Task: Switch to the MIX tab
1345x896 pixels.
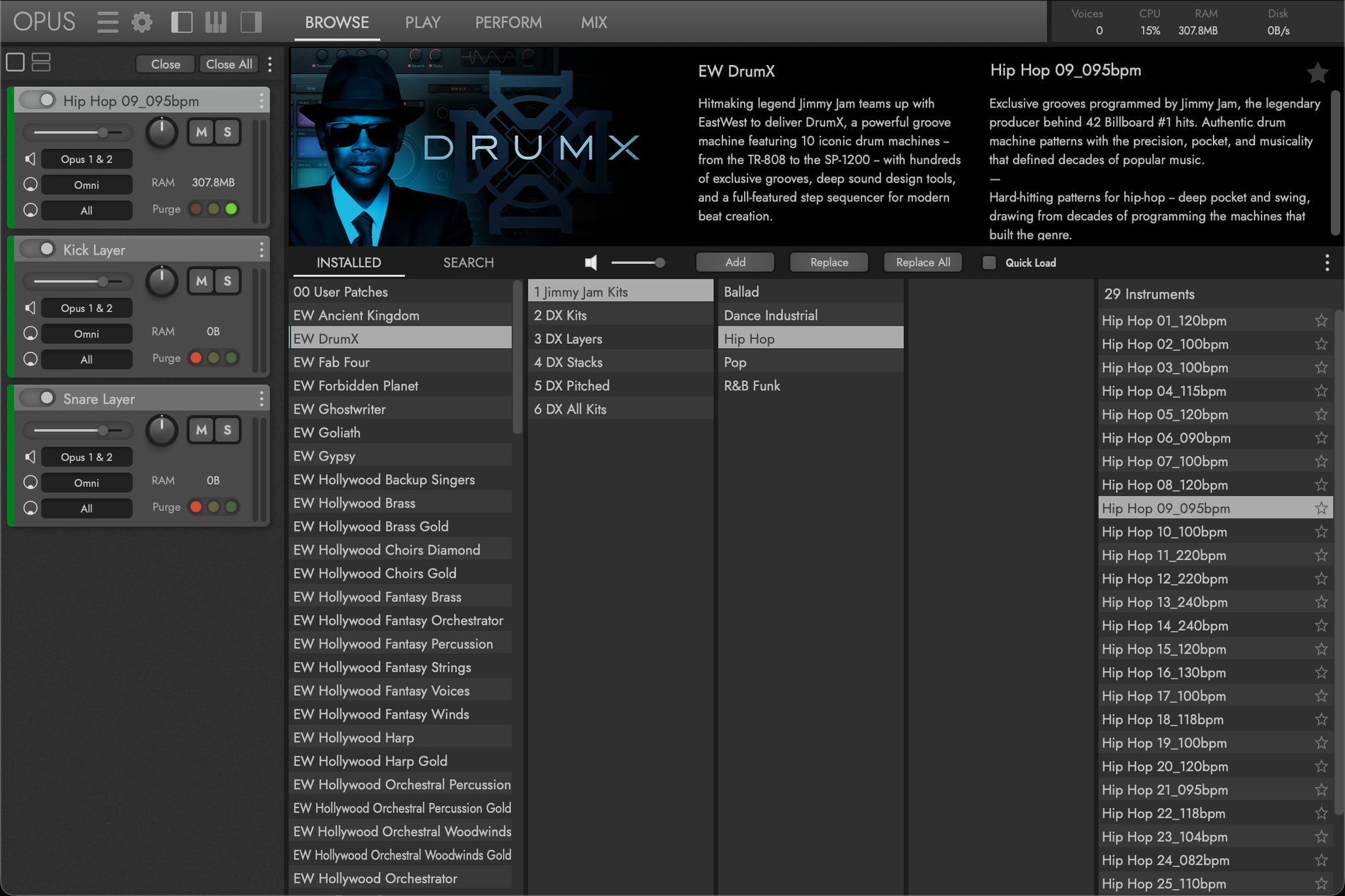Action: click(594, 22)
